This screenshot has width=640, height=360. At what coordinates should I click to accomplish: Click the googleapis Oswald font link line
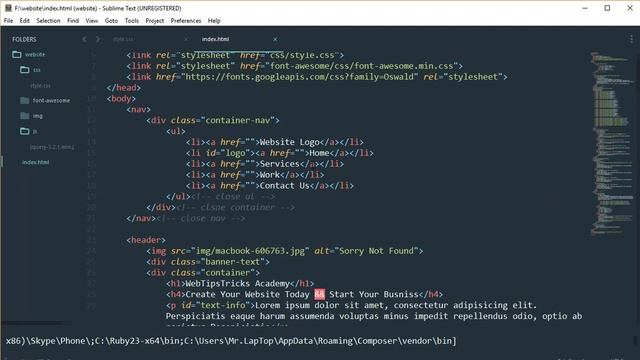click(317, 77)
